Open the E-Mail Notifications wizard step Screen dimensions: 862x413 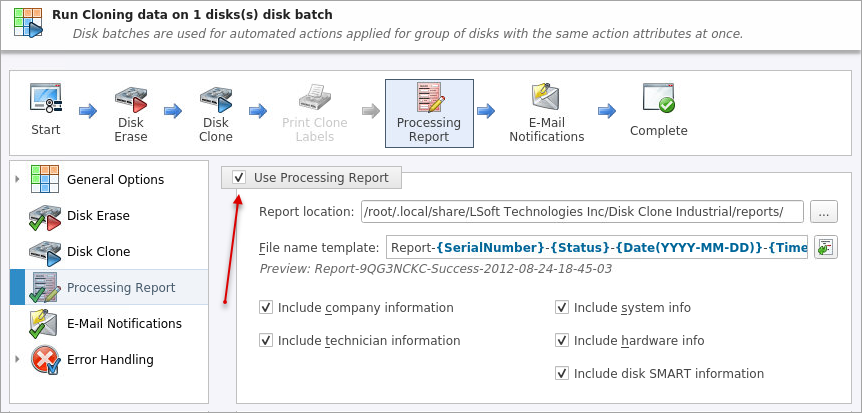tap(546, 112)
